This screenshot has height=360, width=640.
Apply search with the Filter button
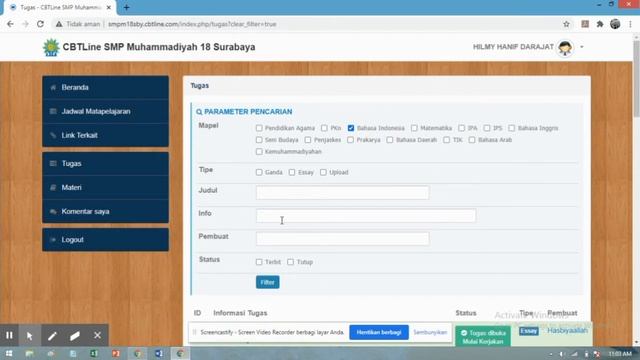pyautogui.click(x=268, y=282)
